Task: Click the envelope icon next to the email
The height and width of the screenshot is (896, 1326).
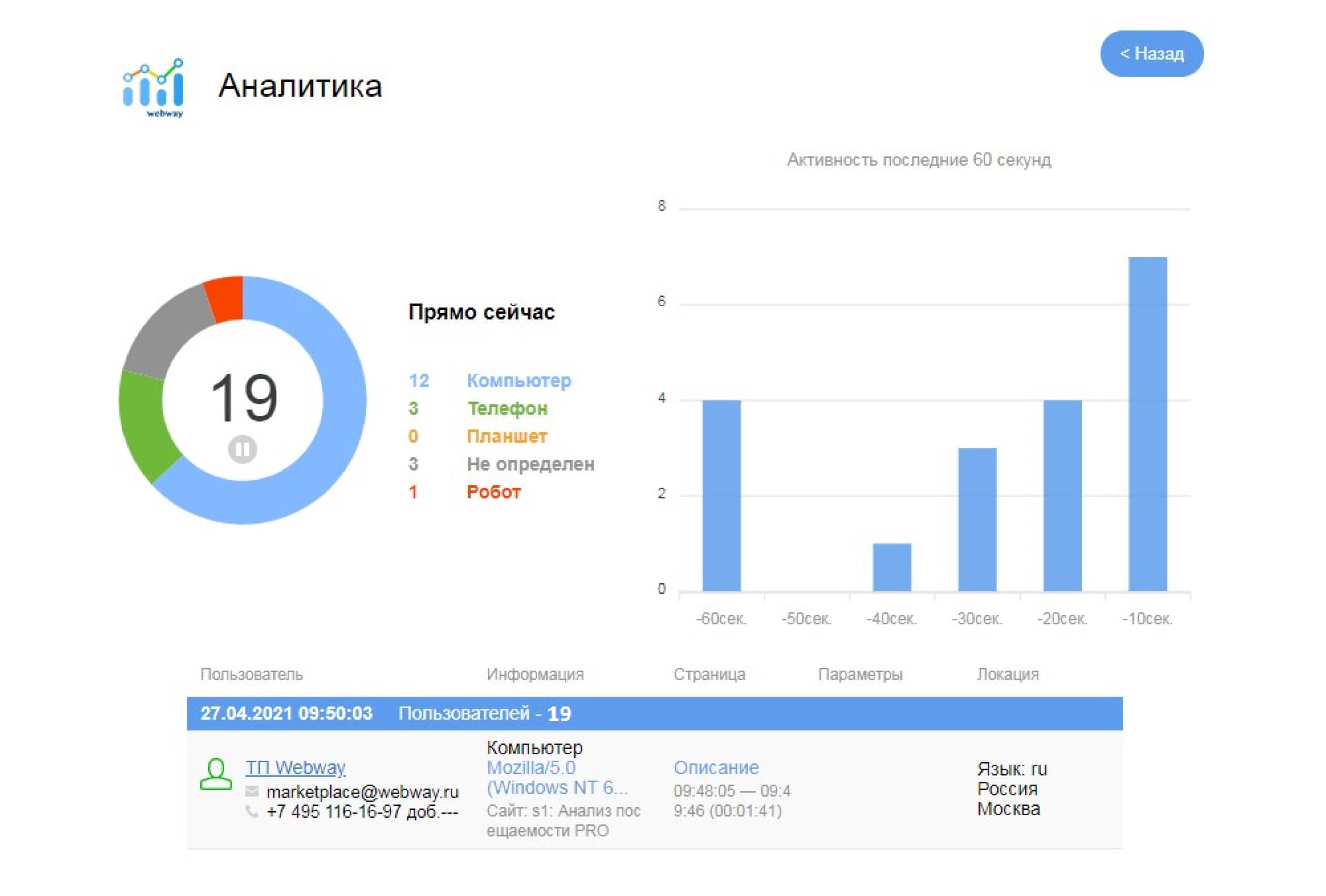Action: pos(251,791)
